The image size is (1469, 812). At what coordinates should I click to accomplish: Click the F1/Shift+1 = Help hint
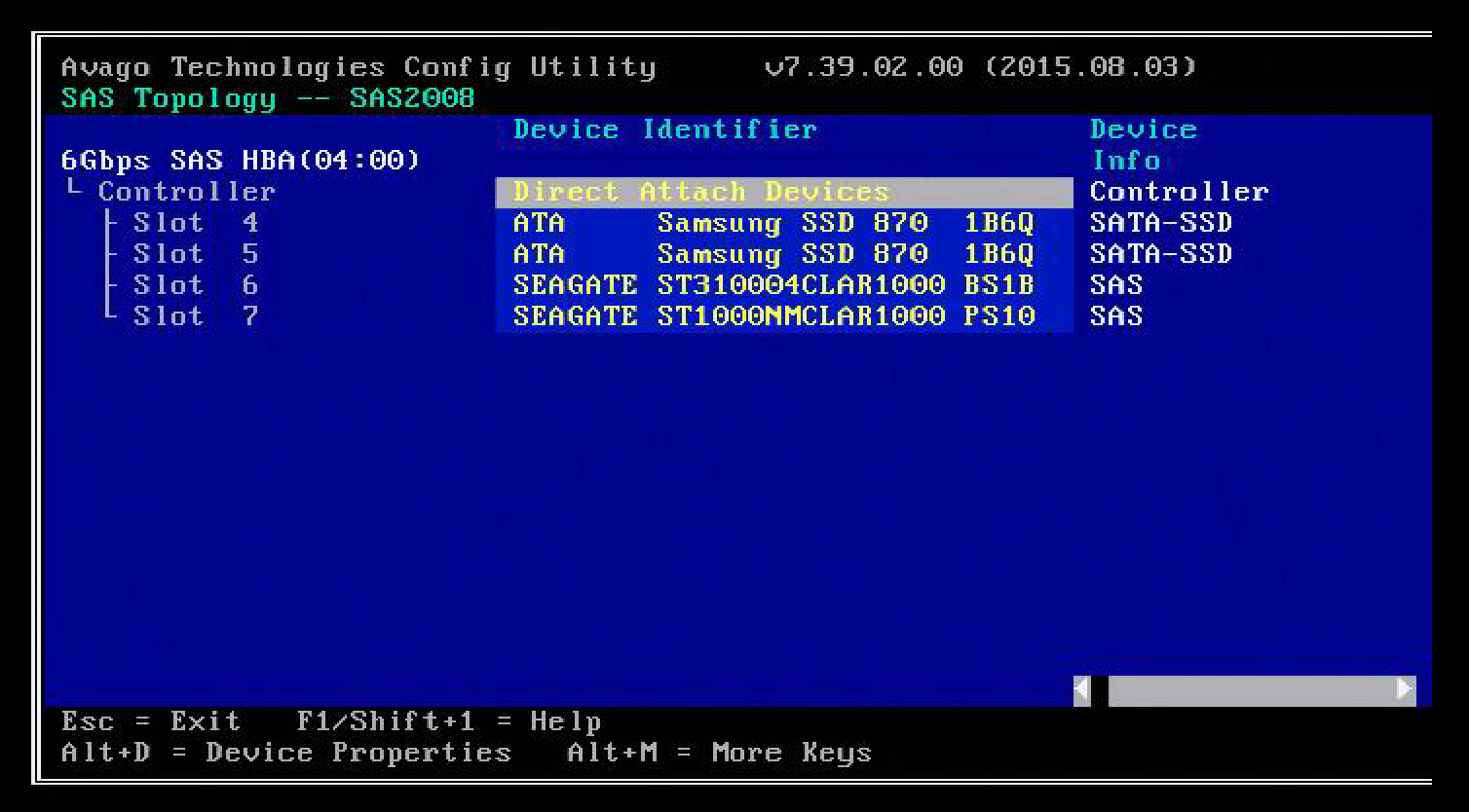click(x=449, y=721)
